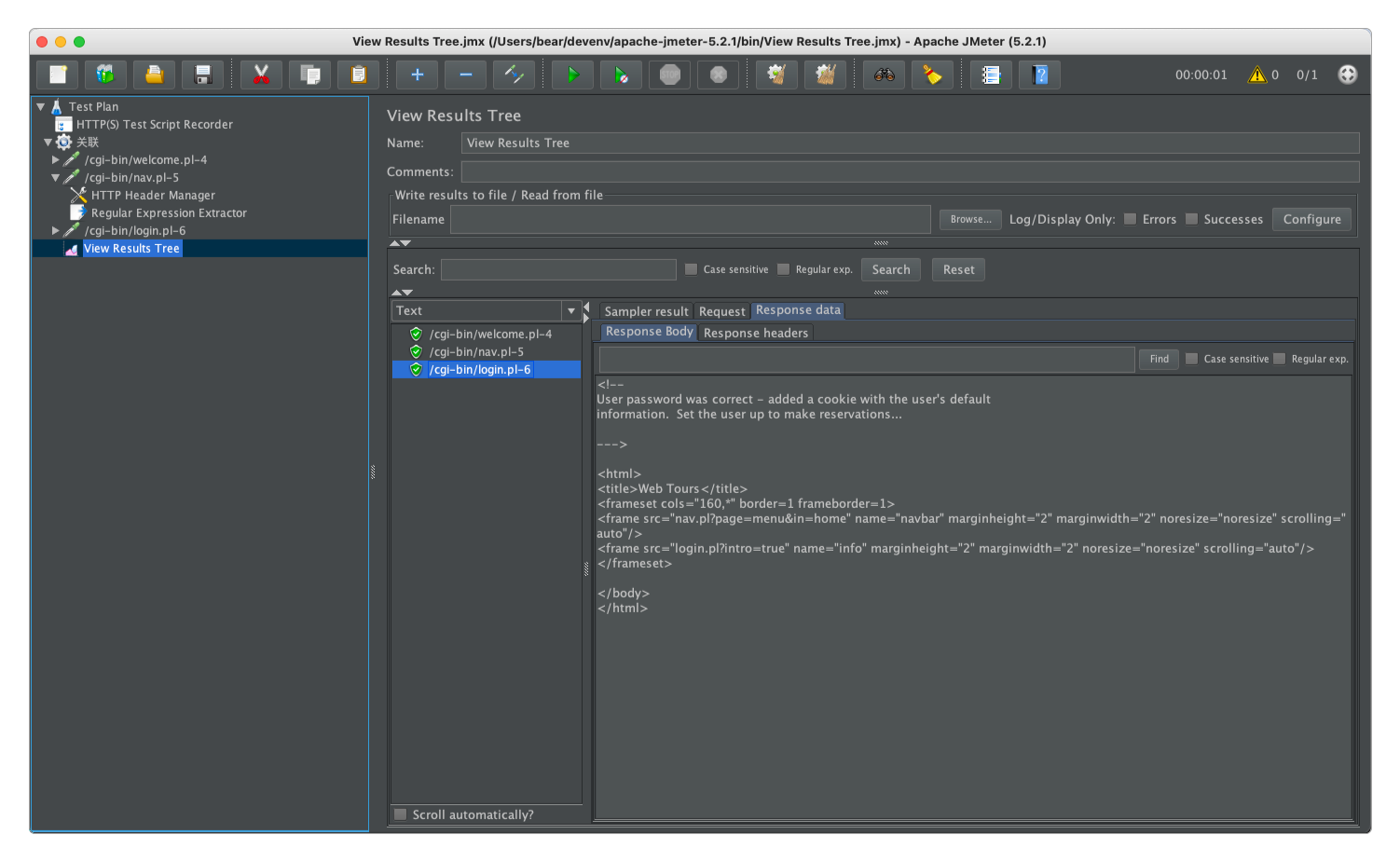Click in the Filename input field
The width and height of the screenshot is (1400, 862).
click(691, 219)
